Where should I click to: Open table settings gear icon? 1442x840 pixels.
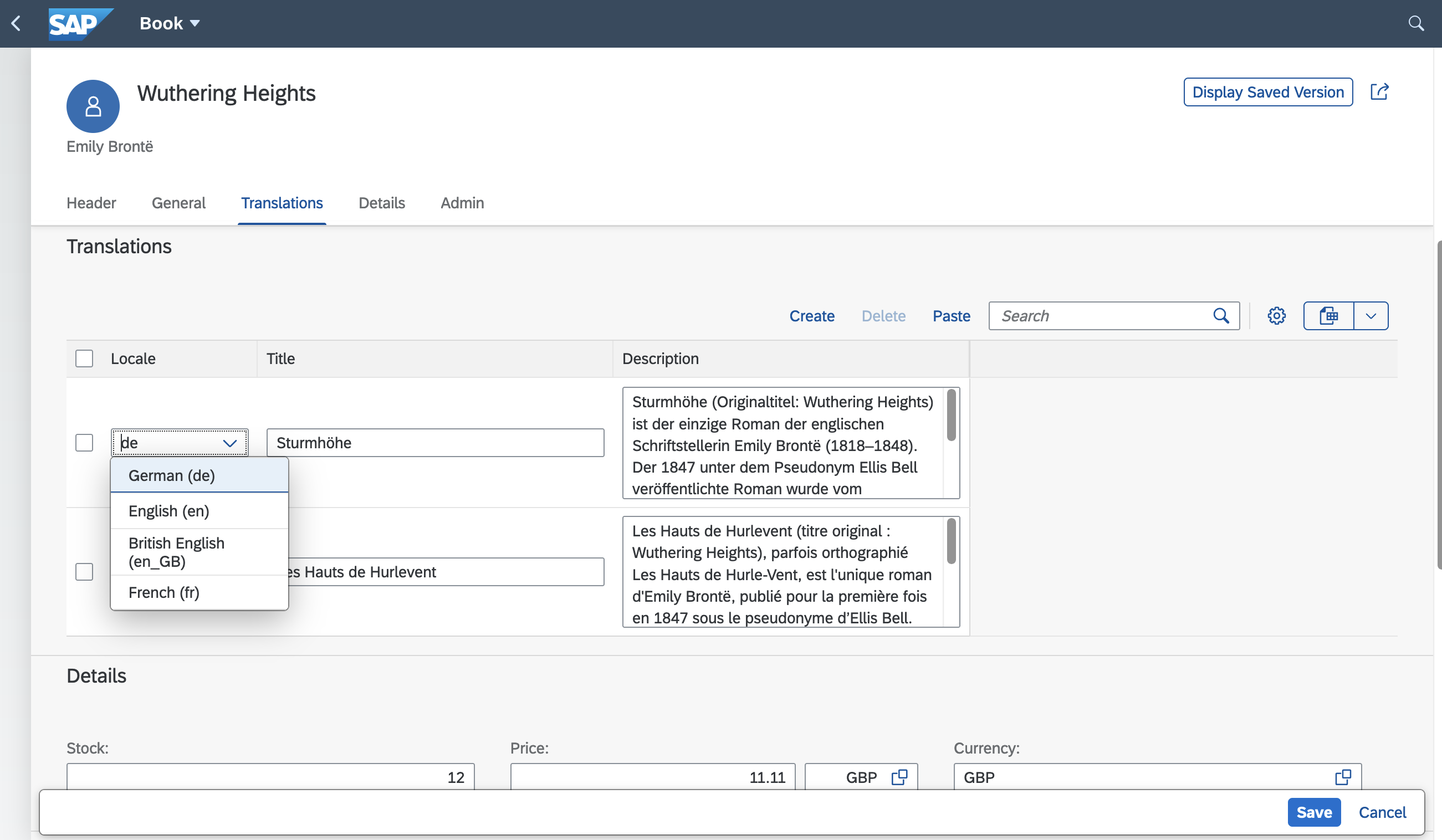click(1276, 316)
